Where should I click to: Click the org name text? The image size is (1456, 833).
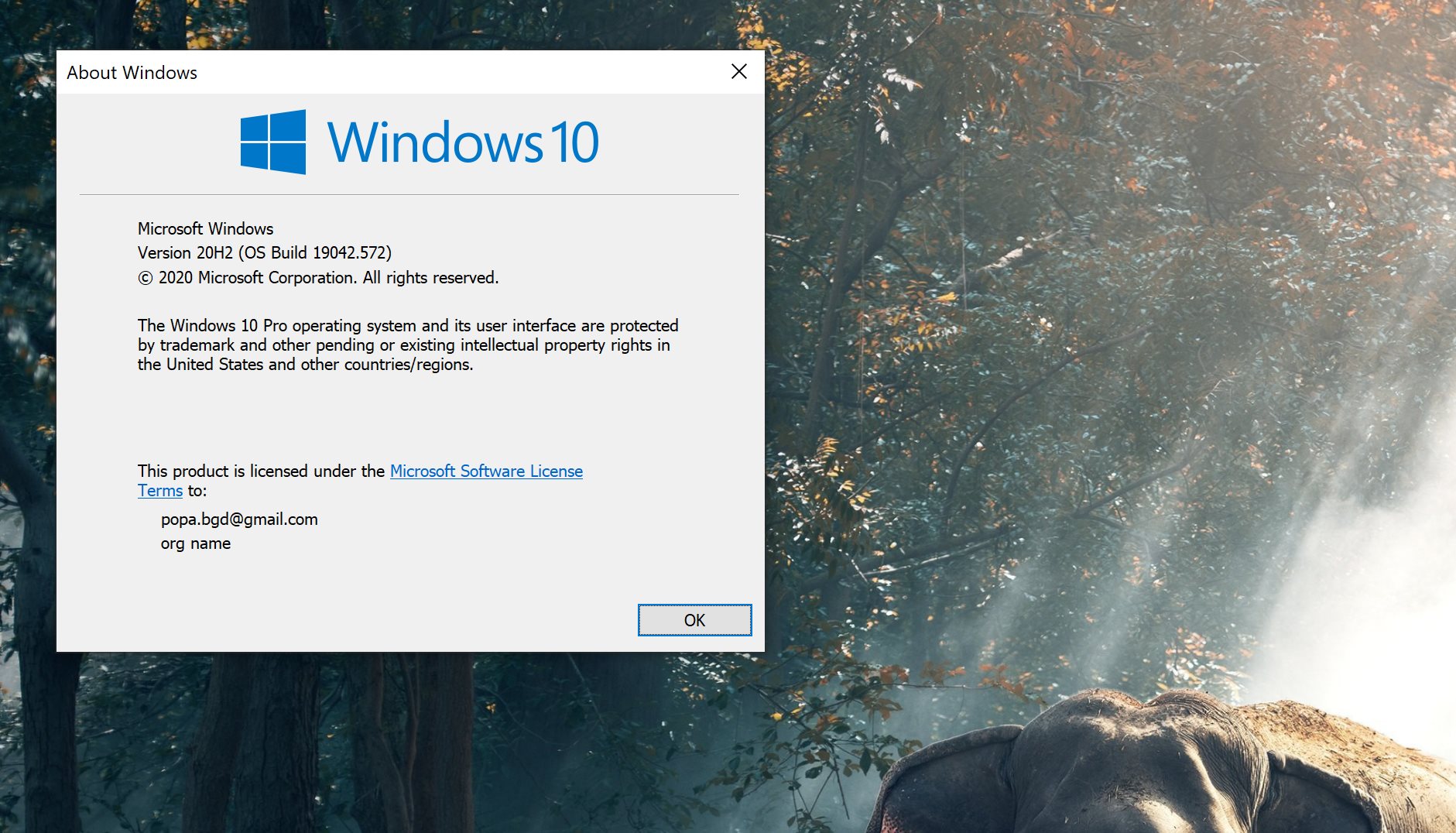pyautogui.click(x=196, y=543)
